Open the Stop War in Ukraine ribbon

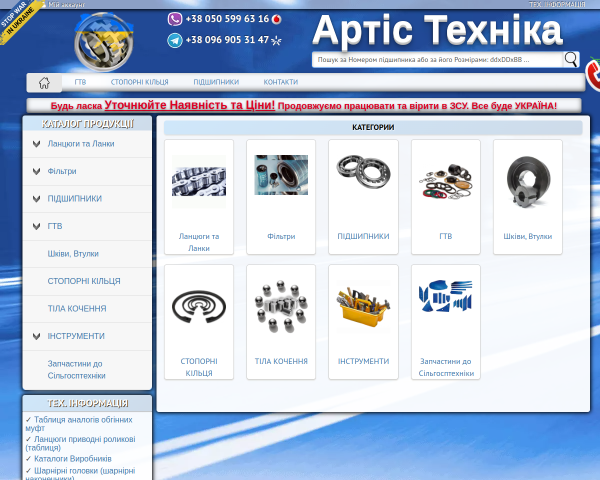tap(18, 19)
